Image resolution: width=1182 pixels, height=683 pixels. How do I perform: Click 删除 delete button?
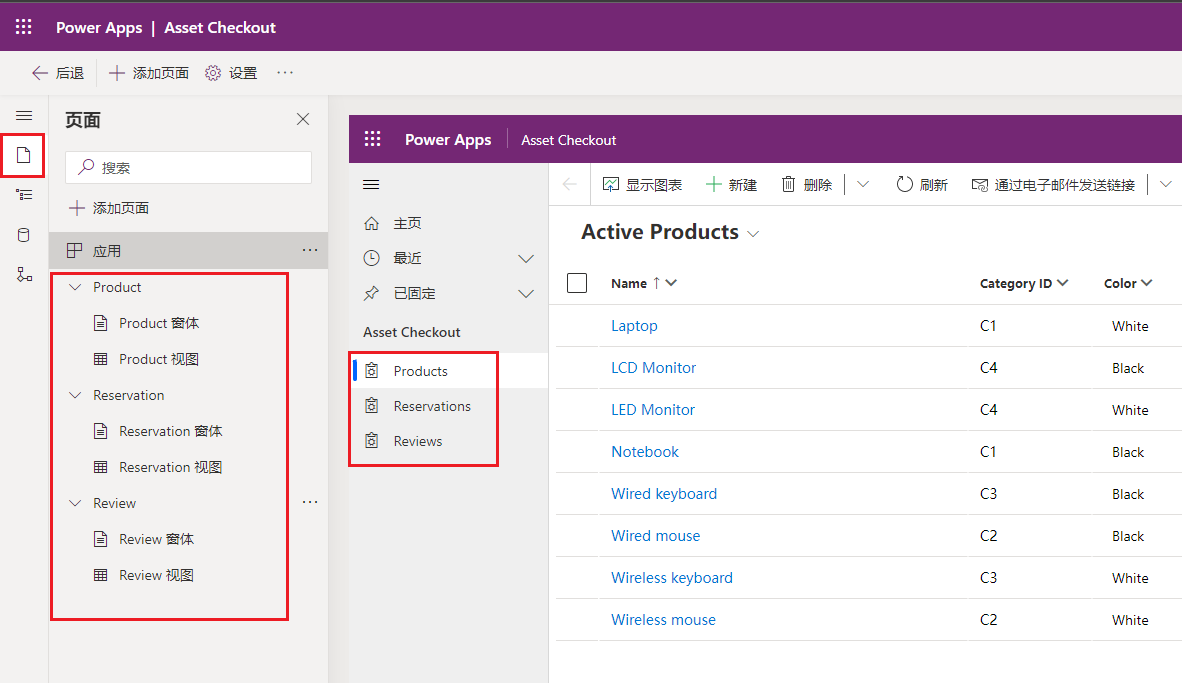click(806, 185)
